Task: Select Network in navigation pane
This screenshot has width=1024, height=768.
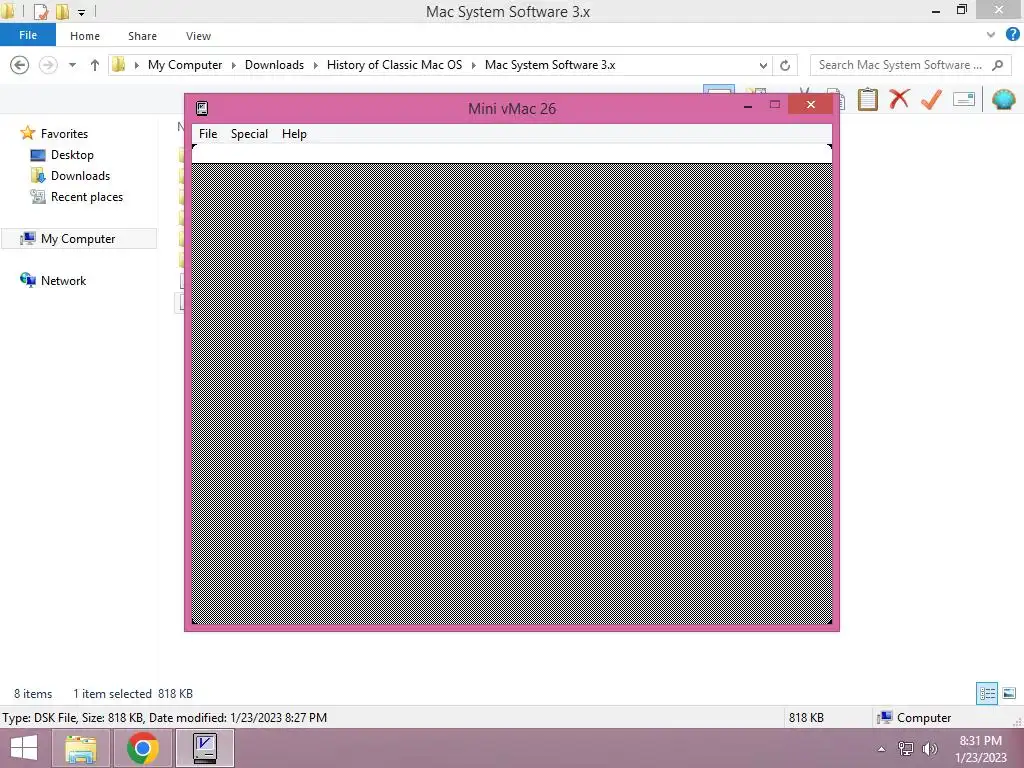Action: pos(63,281)
